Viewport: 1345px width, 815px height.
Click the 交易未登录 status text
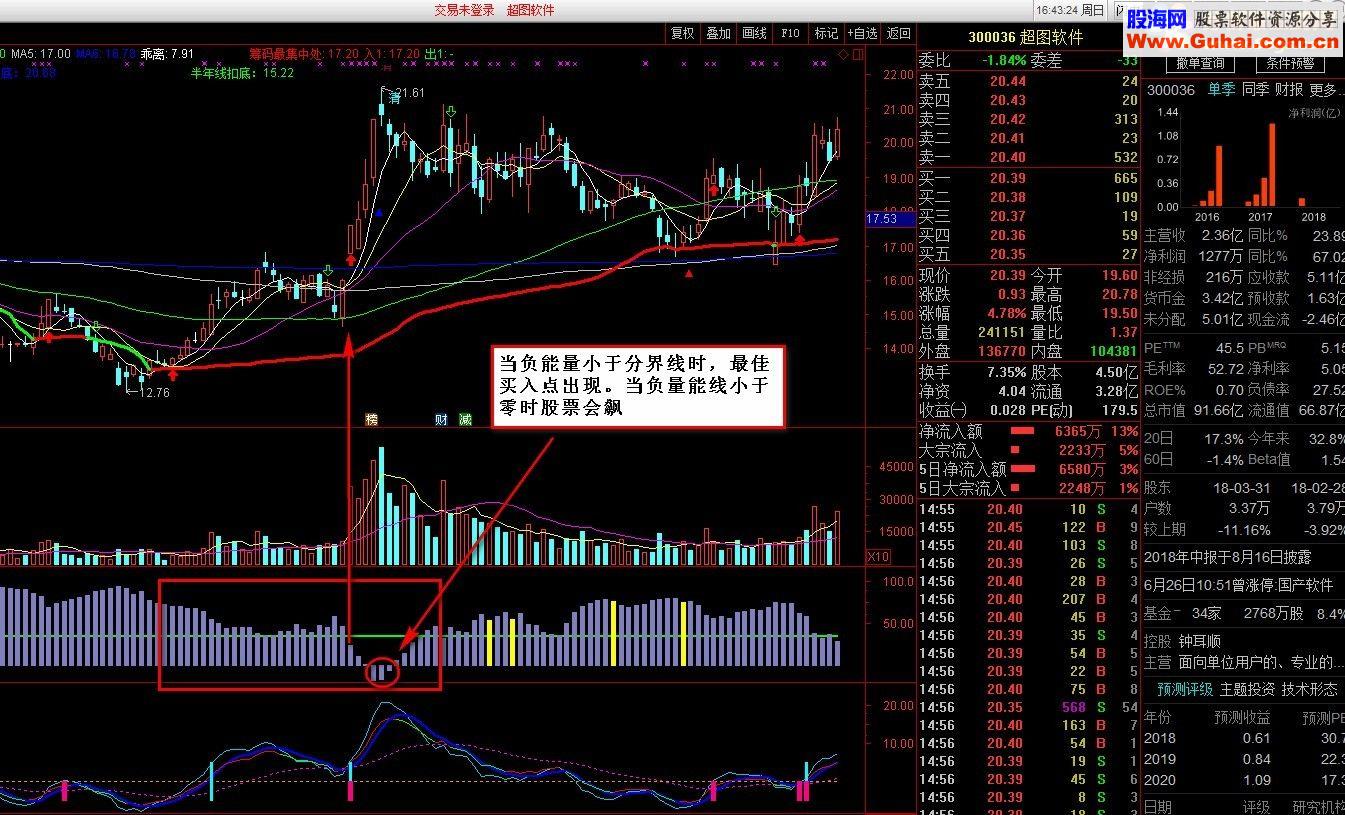pyautogui.click(x=464, y=10)
